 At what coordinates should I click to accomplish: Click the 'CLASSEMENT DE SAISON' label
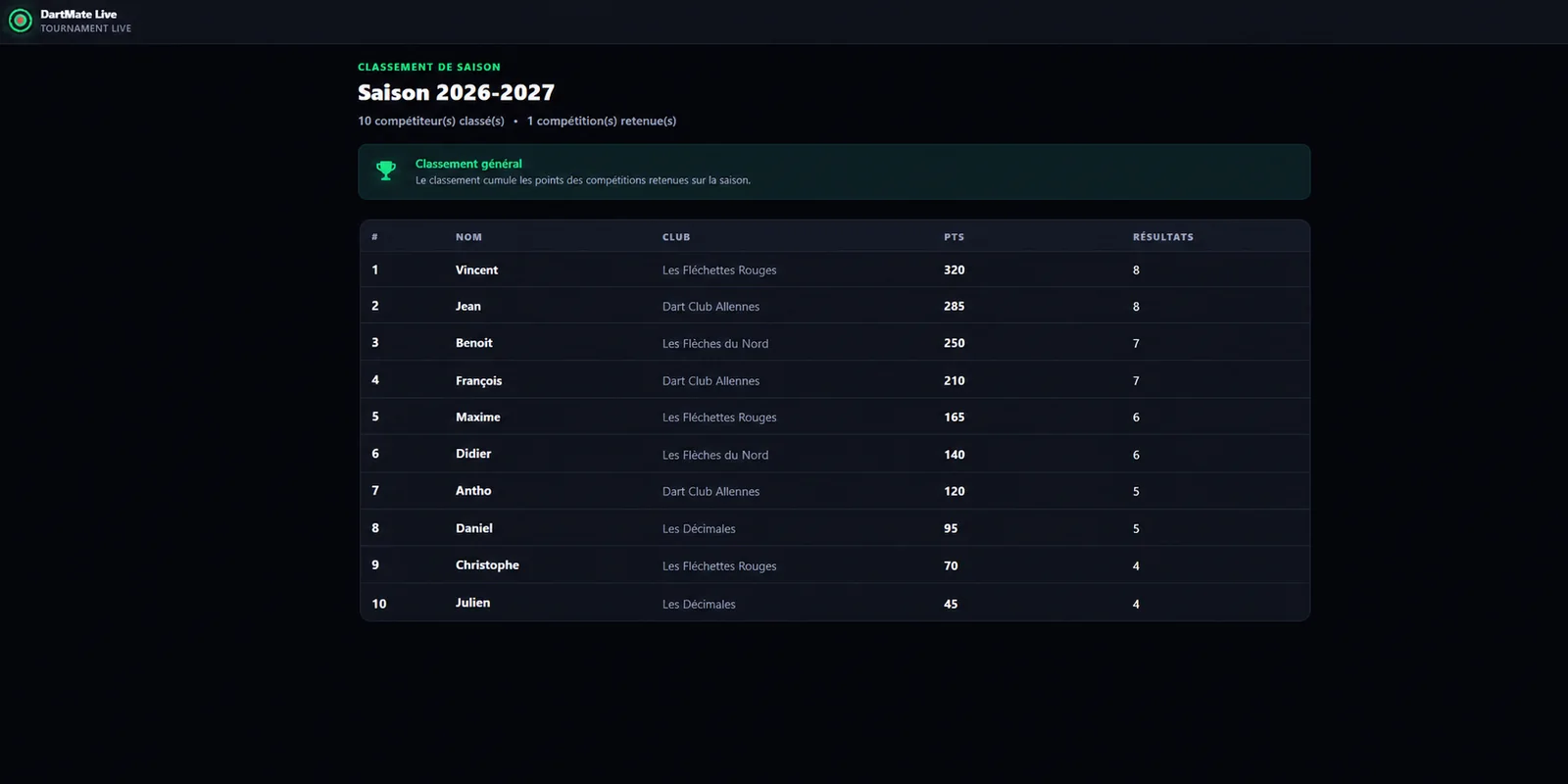point(429,68)
